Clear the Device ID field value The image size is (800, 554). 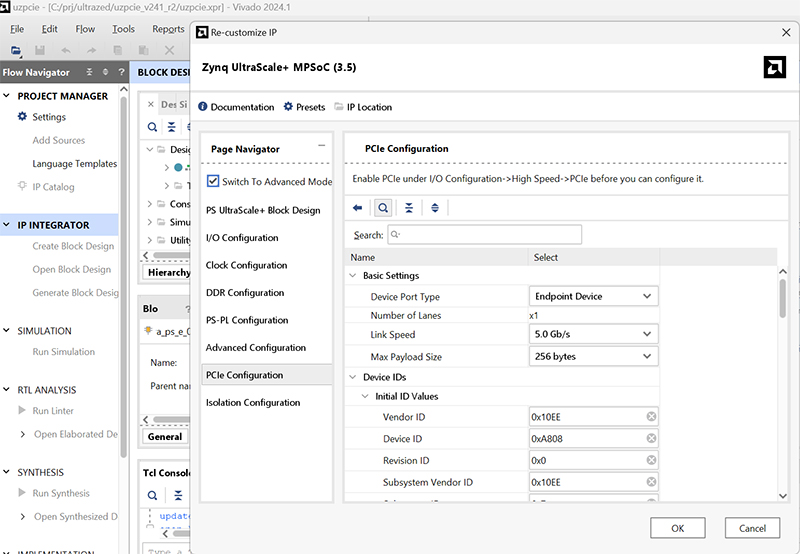pos(651,439)
